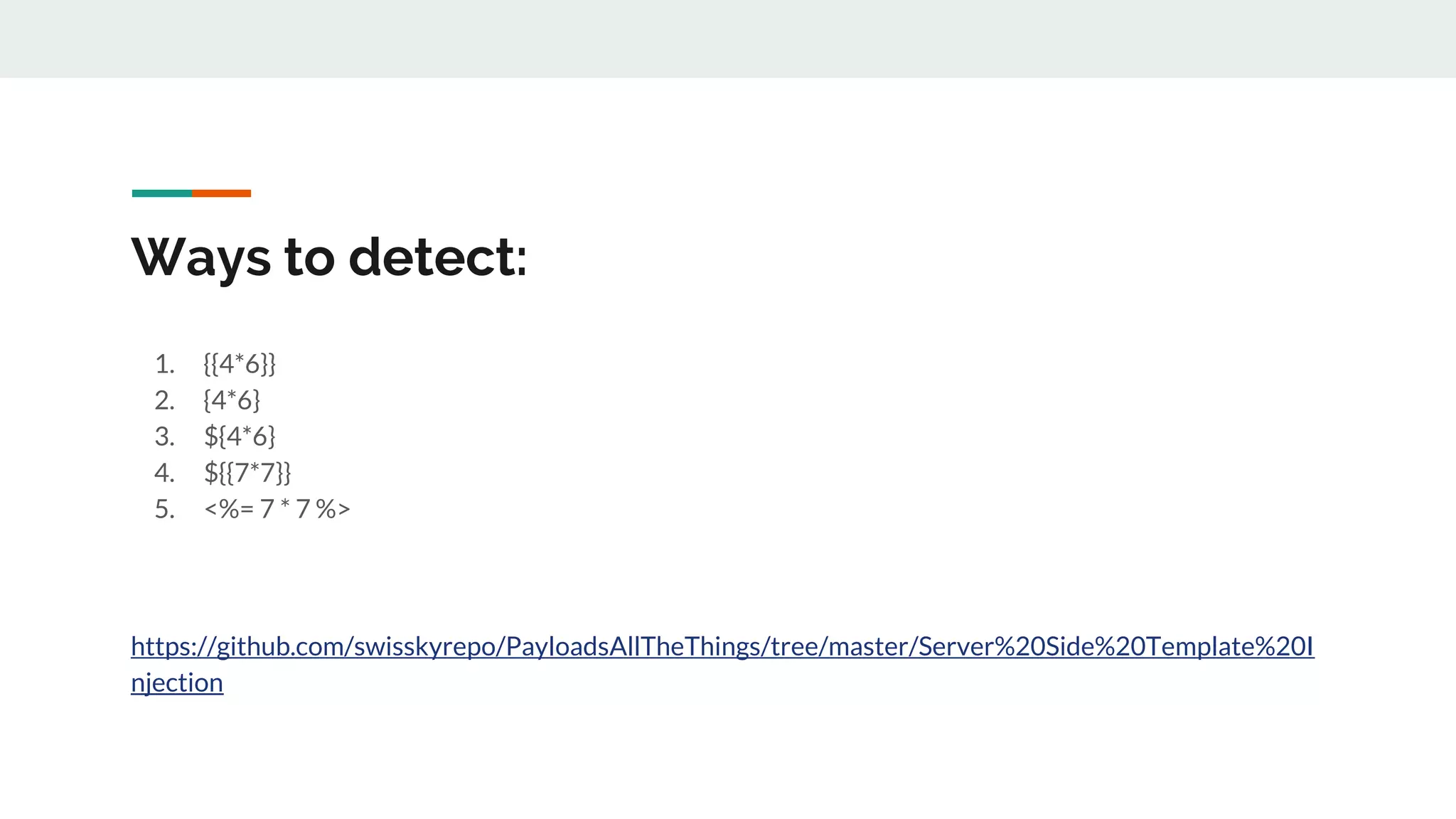Click list number 1 marker
Screen dimensions: 1456x819
coord(164,364)
